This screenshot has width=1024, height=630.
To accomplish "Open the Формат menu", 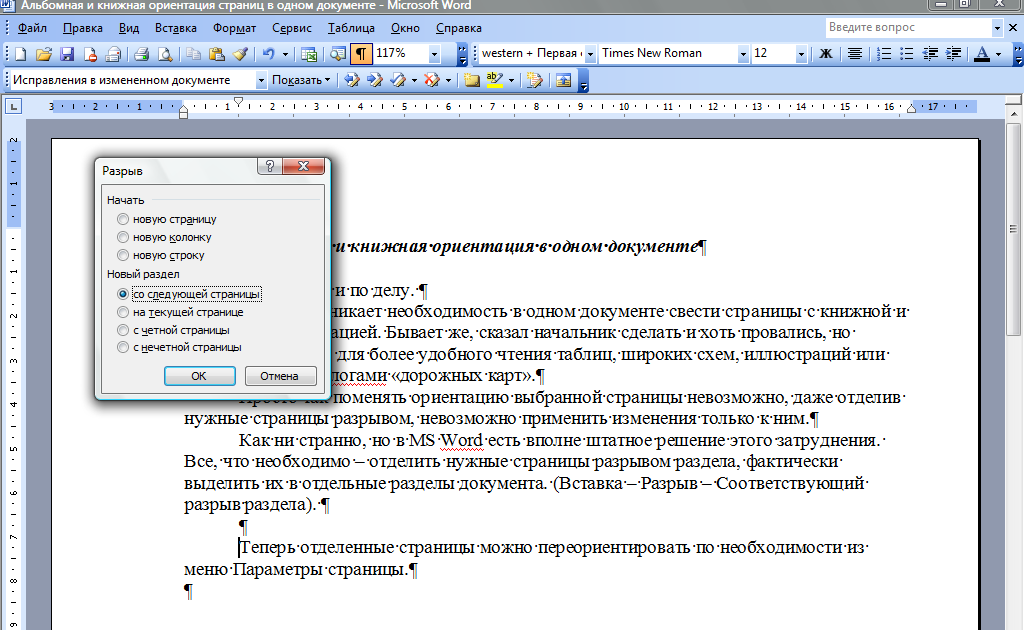I will point(234,28).
